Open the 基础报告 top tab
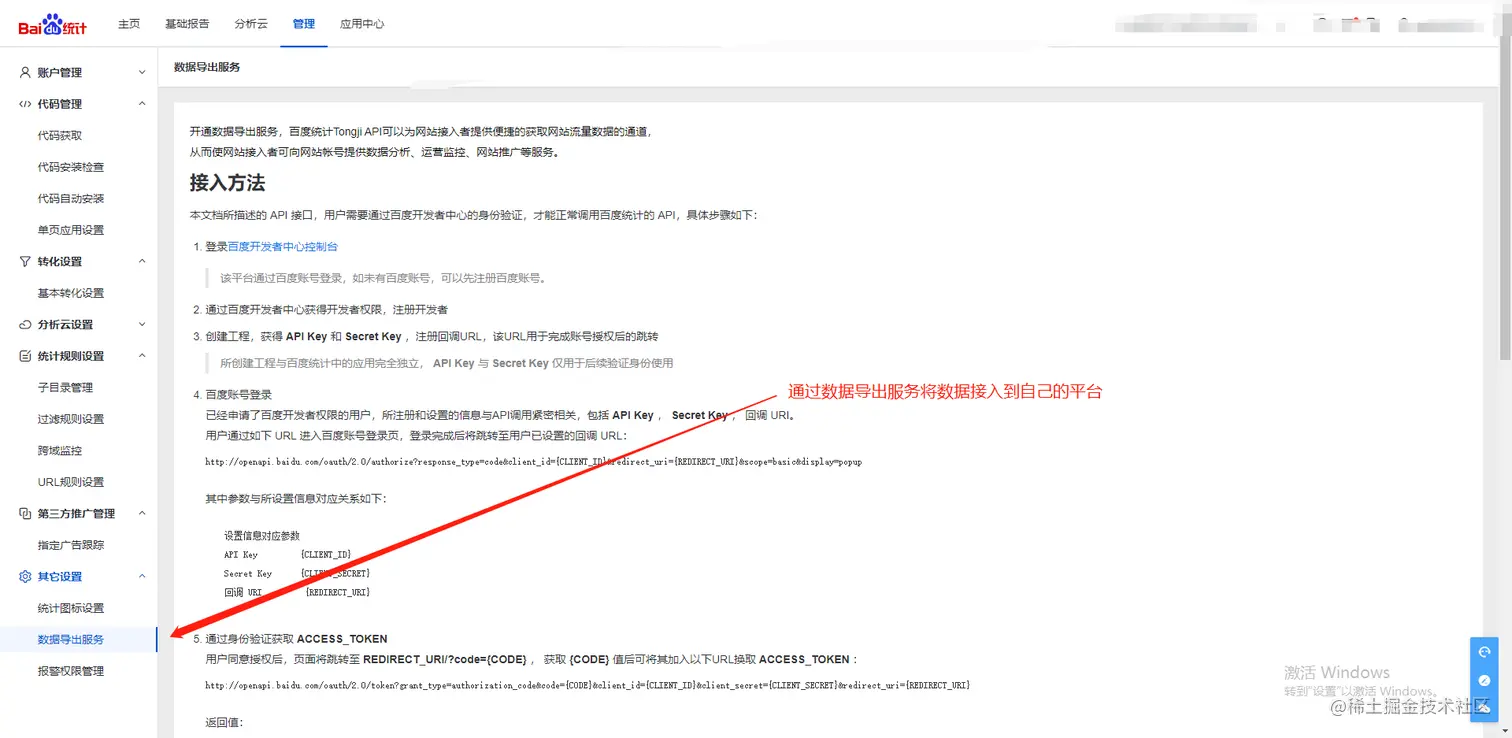This screenshot has width=1512, height=738. [x=187, y=24]
